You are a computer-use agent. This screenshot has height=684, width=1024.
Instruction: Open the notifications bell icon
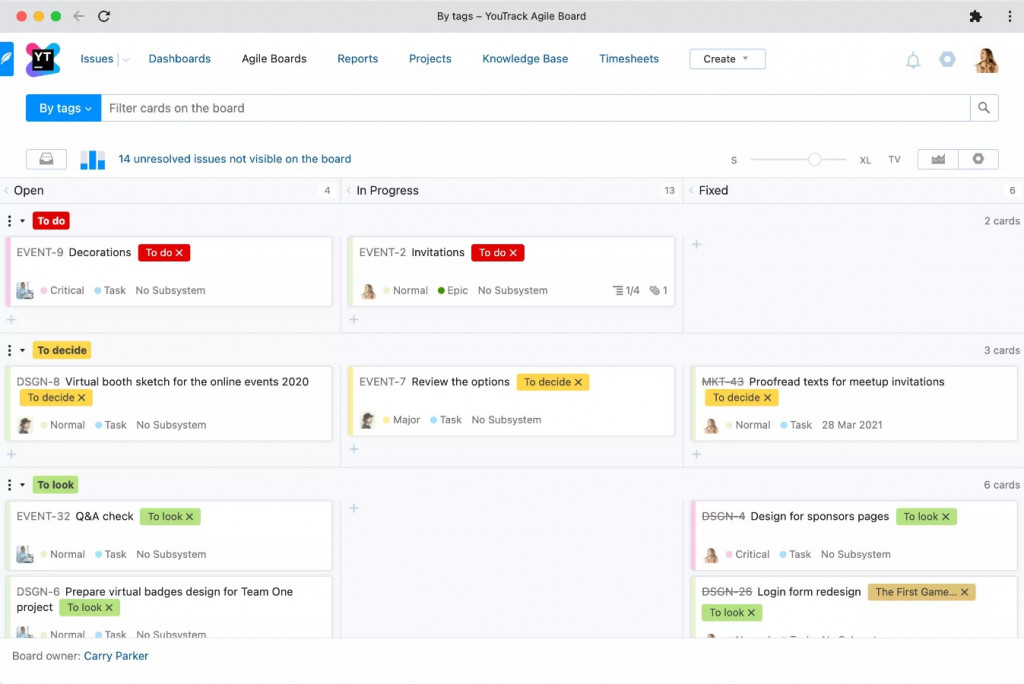(913, 60)
